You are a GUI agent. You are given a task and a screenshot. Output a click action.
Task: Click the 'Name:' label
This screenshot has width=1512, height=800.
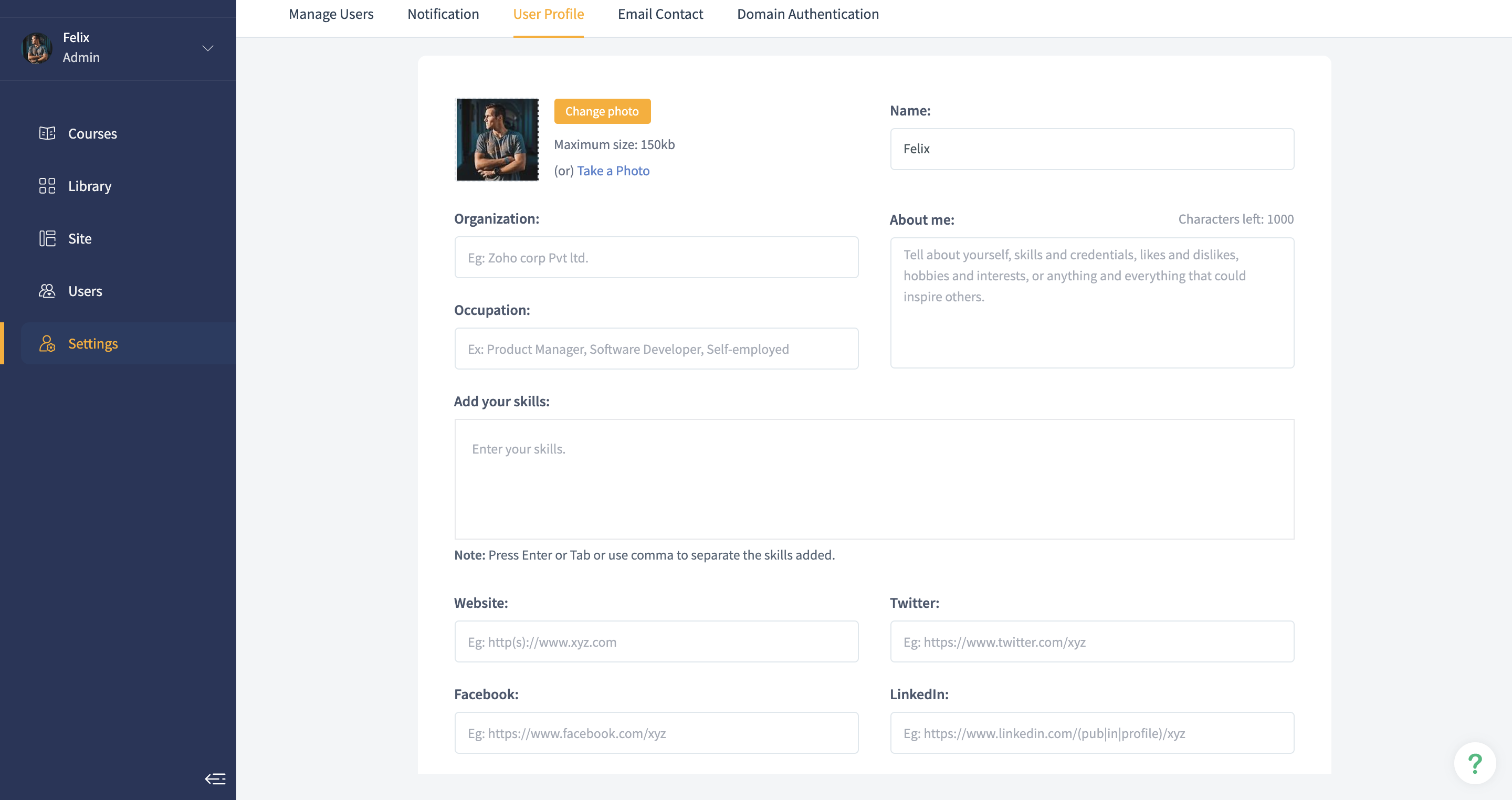[x=910, y=110]
